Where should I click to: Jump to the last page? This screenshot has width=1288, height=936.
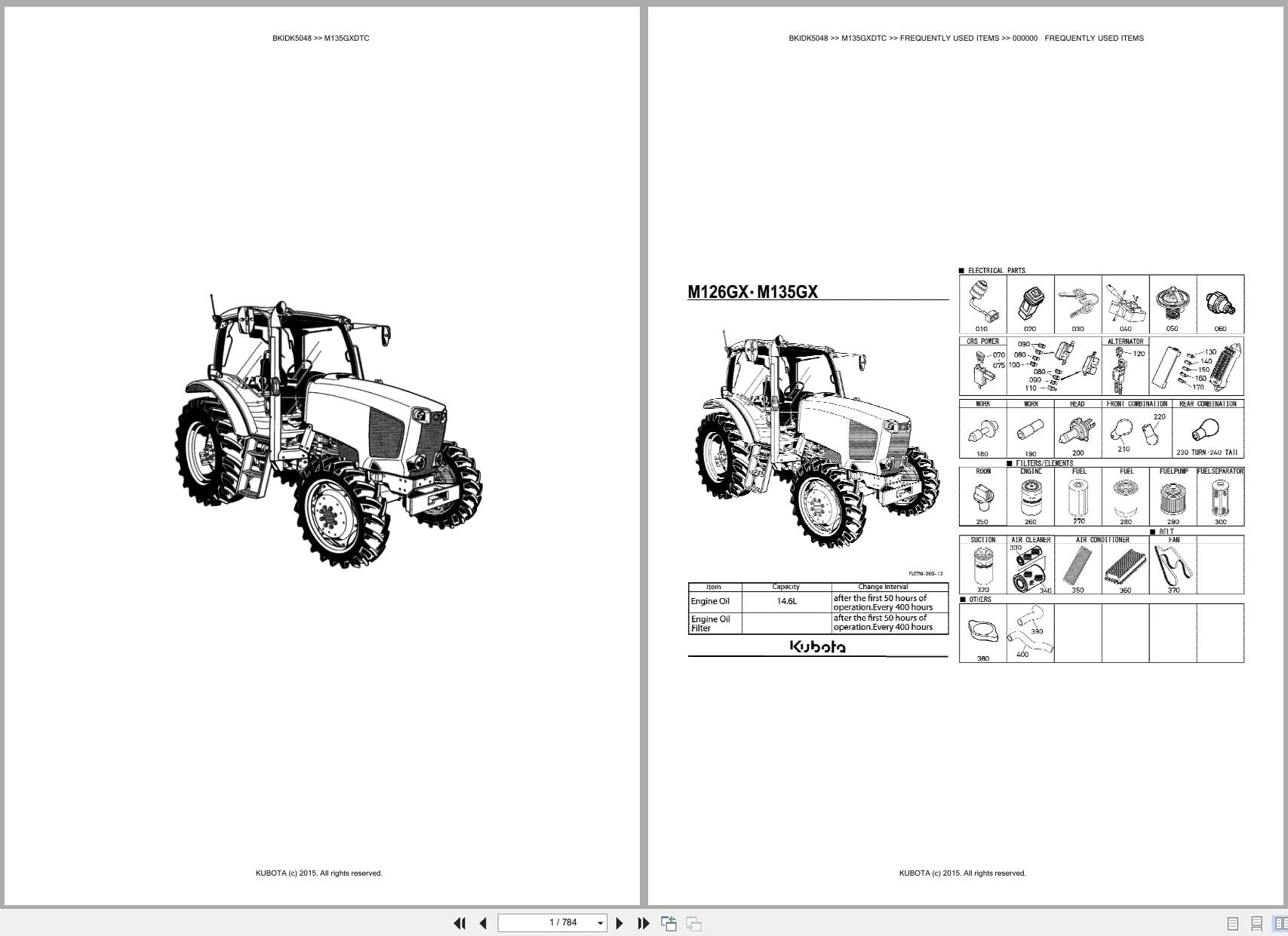click(644, 923)
